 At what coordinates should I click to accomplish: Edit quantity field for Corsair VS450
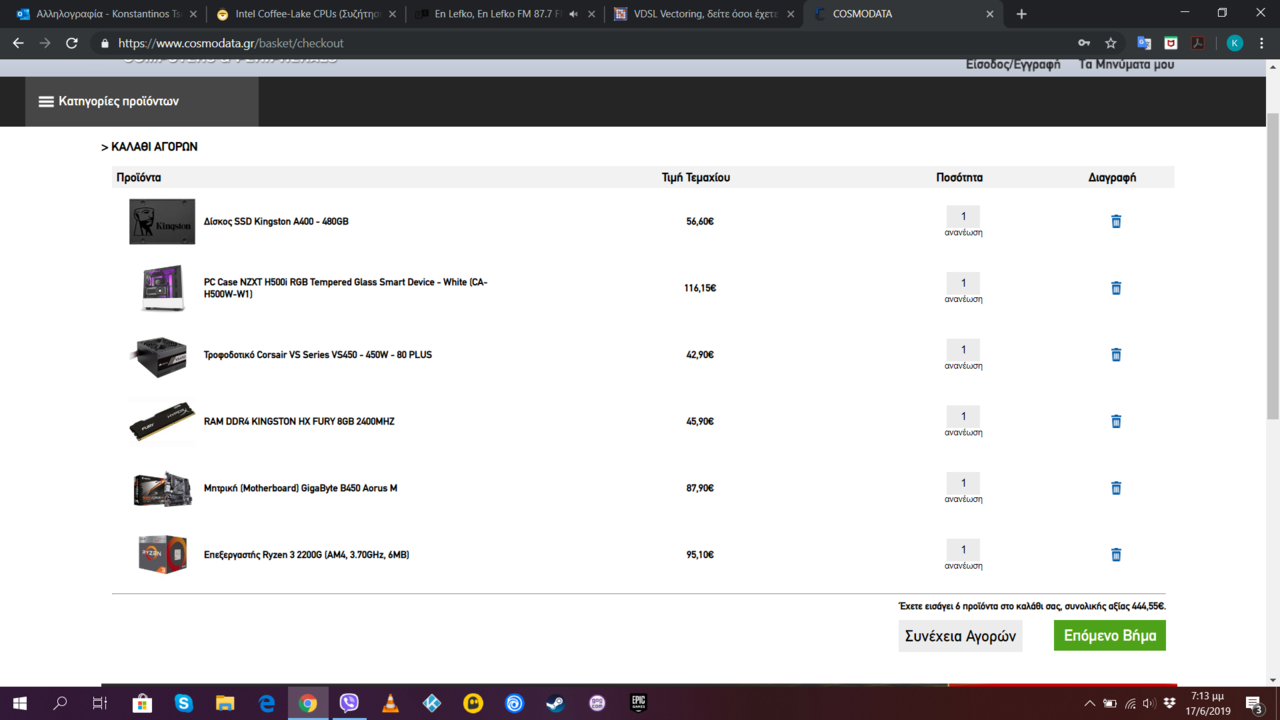963,350
